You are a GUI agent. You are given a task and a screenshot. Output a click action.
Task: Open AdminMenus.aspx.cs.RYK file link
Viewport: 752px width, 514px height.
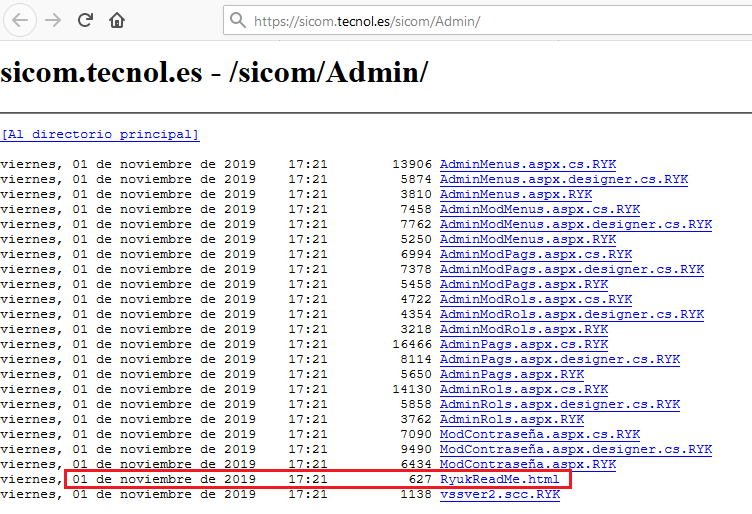528,164
